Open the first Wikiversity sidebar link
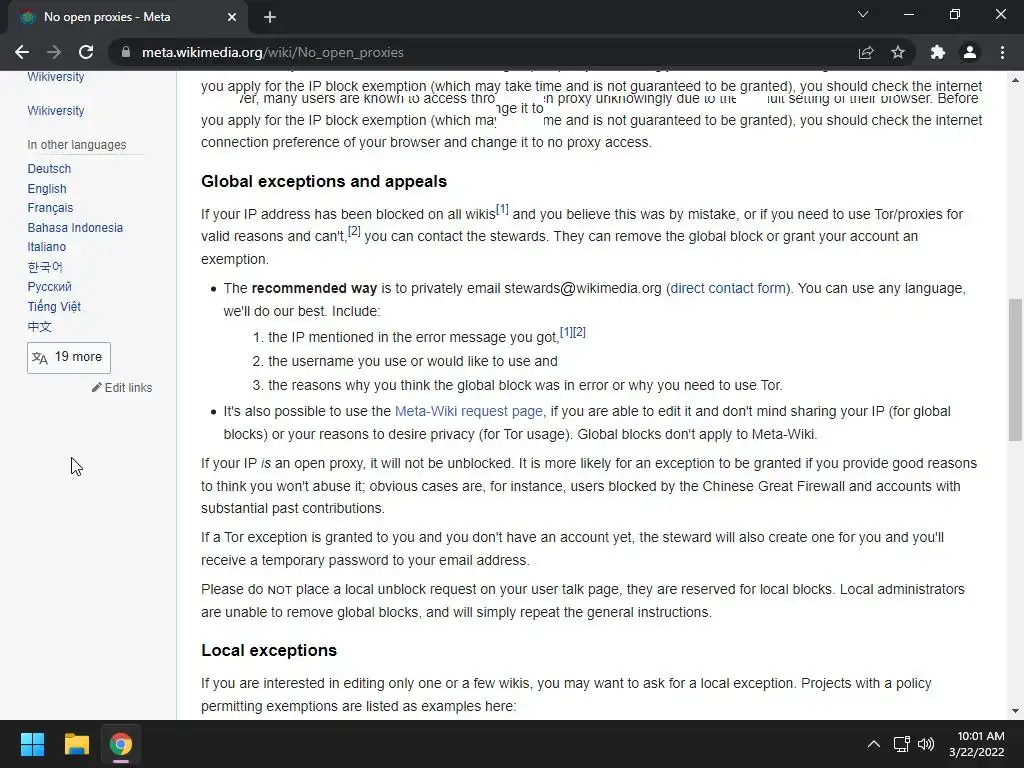This screenshot has height=768, width=1024. 56,77
